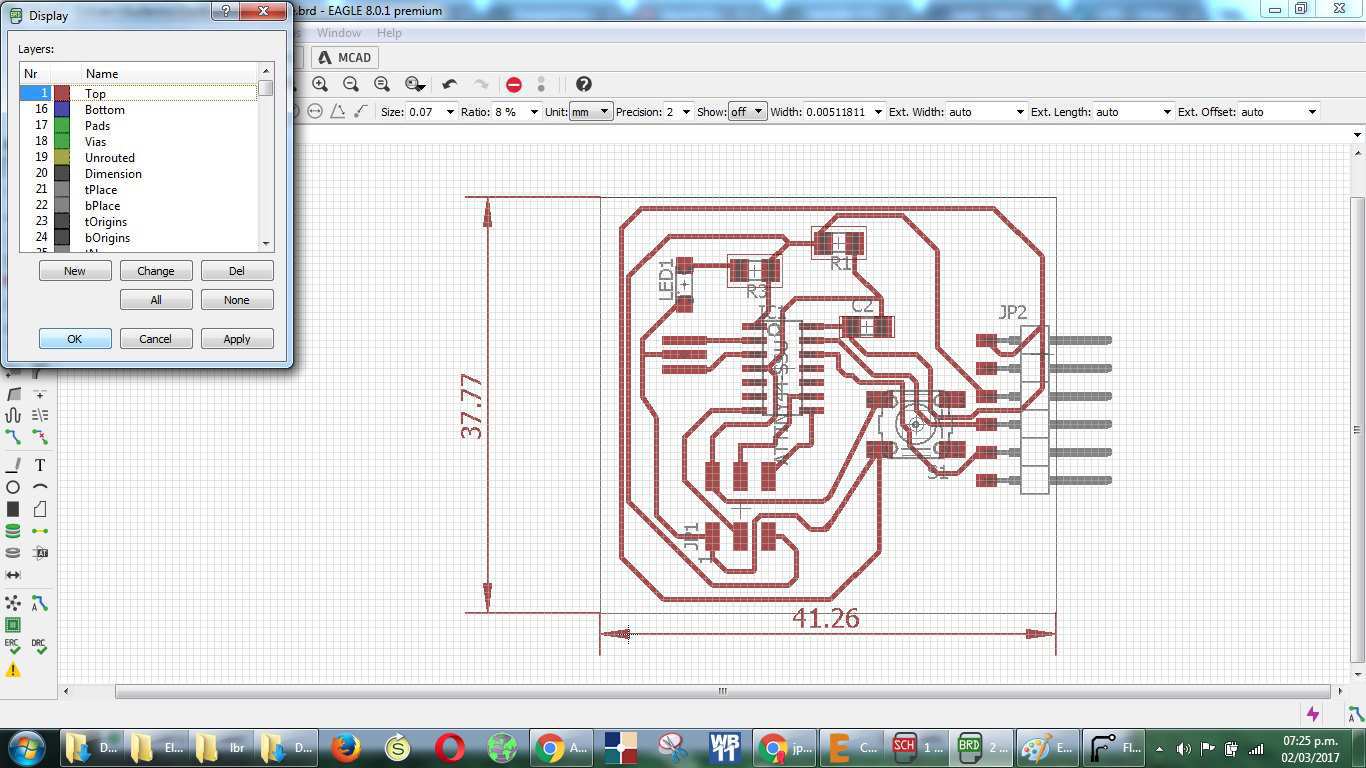Screen dimensions: 1366x768
Task: Click the canvas horizontal scrollbar
Action: click(x=722, y=691)
